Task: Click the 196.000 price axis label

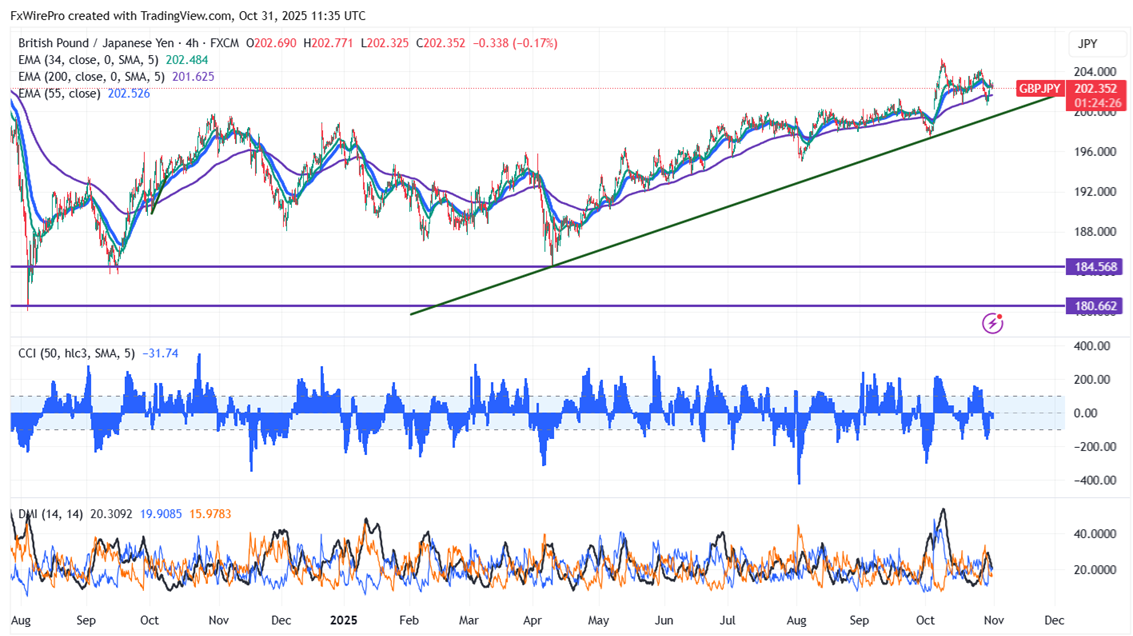Action: coord(1095,152)
